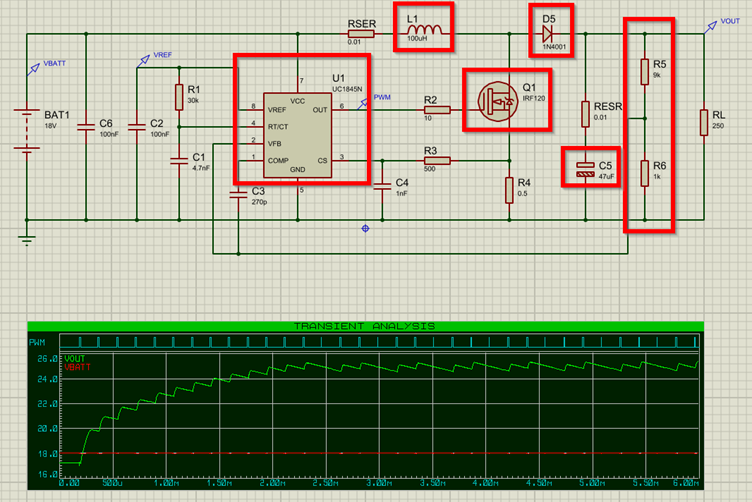Image resolution: width=752 pixels, height=502 pixels.
Task: Click the PWM digital trace label
Action: pyautogui.click(x=37, y=342)
